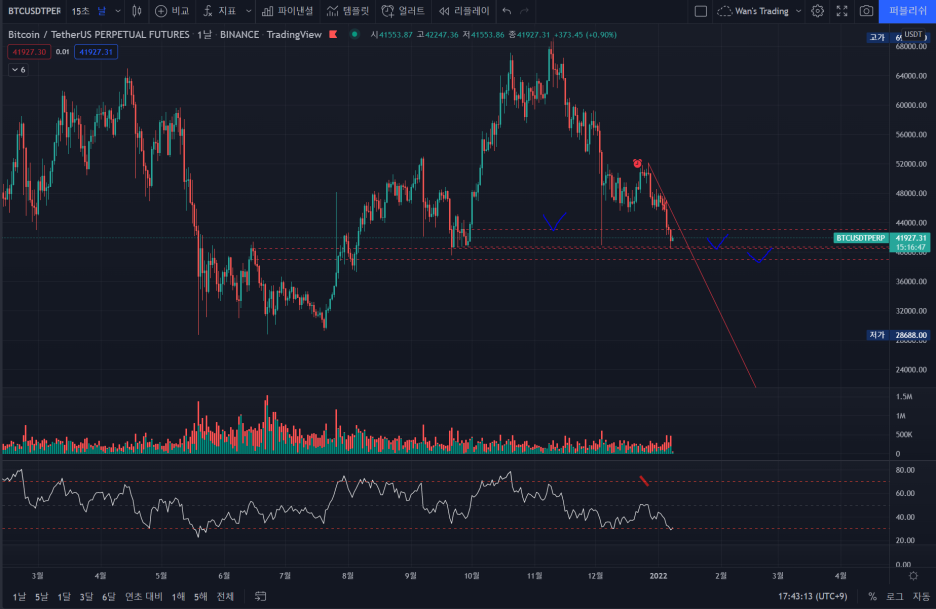Viewport: 936px width, 609px height.
Task: Open chart settings gear in top toolbar
Action: (818, 11)
